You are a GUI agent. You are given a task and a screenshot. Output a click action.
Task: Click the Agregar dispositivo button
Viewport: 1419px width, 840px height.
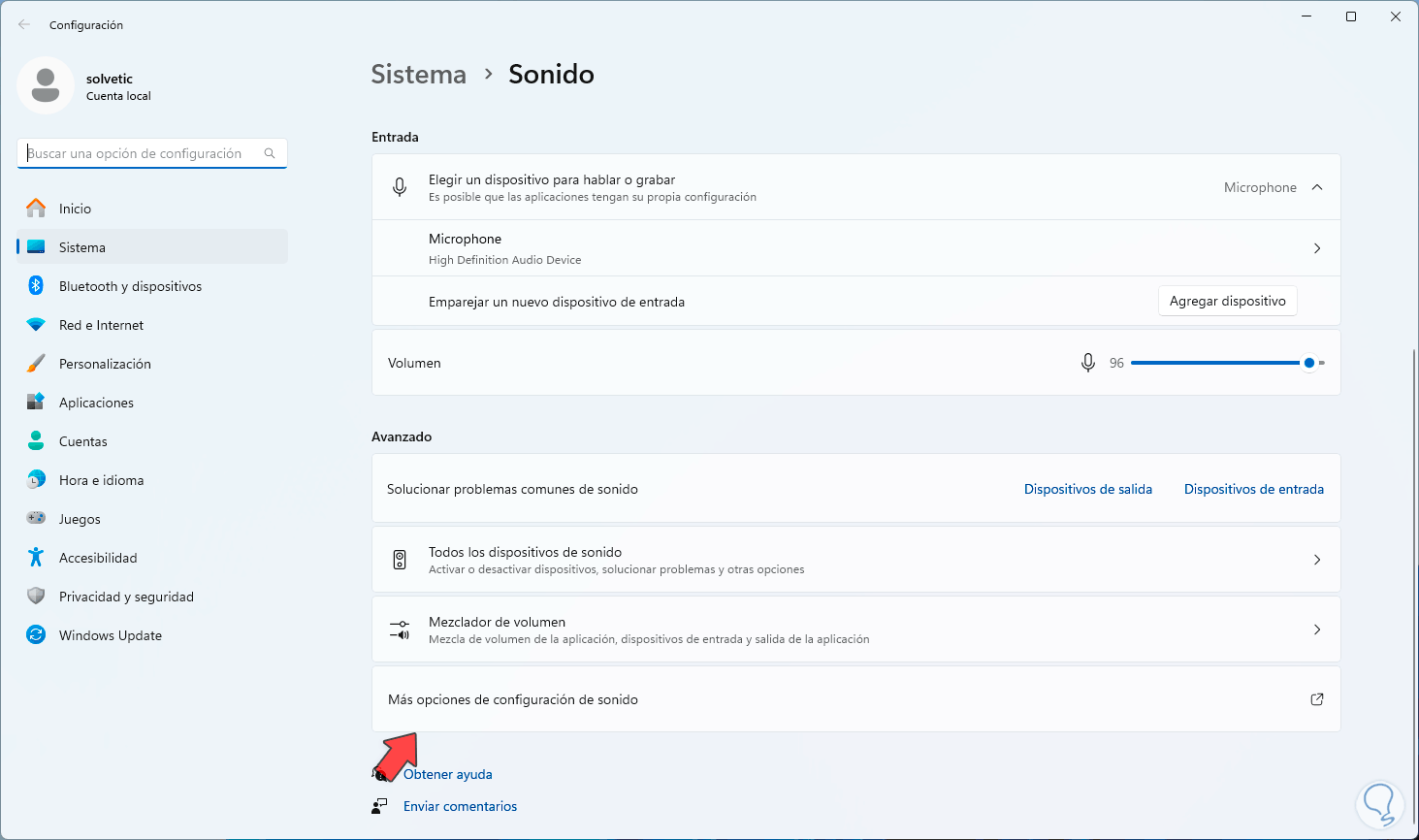tap(1227, 301)
